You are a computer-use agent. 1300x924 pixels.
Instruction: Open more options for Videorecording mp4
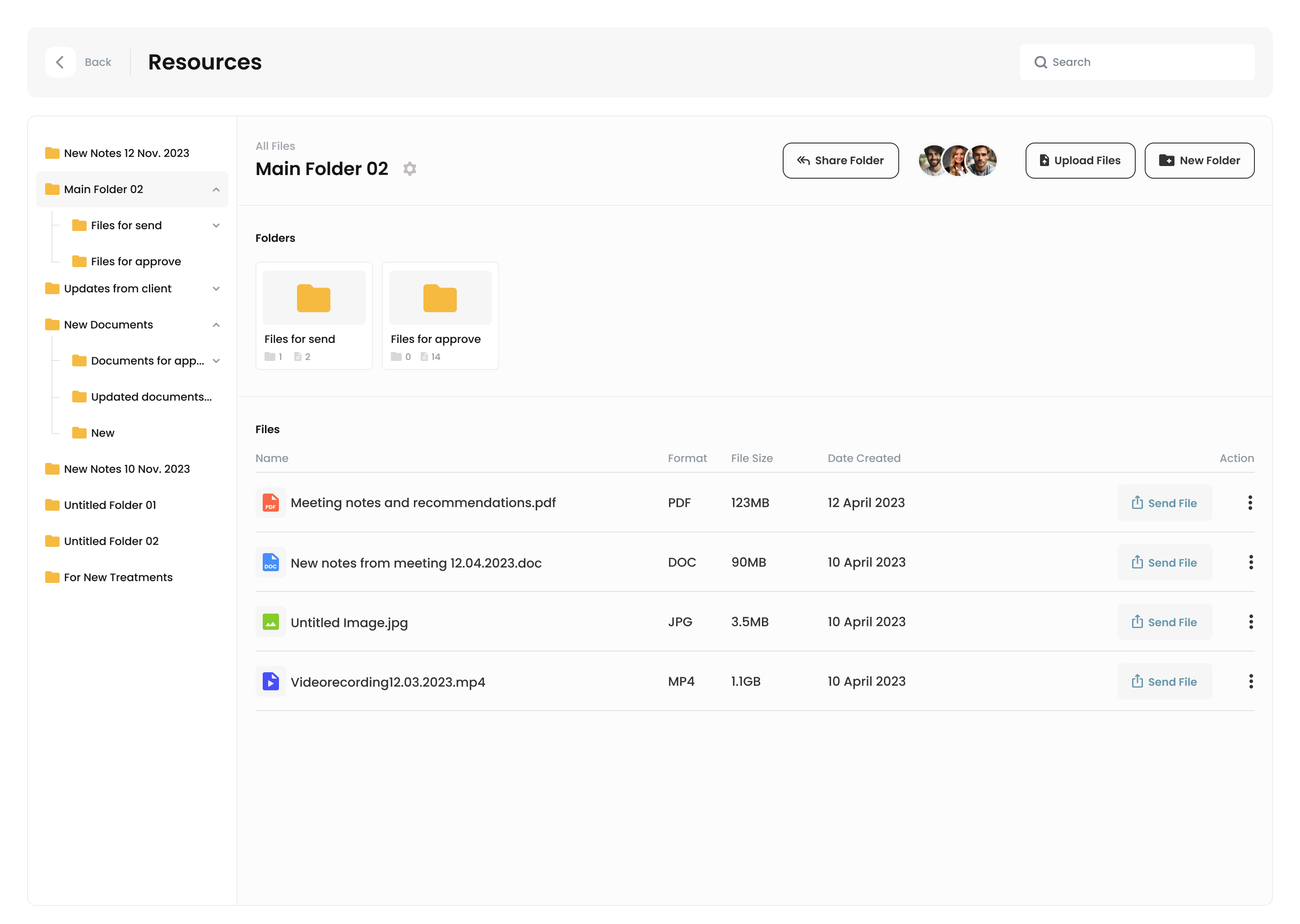tap(1250, 681)
